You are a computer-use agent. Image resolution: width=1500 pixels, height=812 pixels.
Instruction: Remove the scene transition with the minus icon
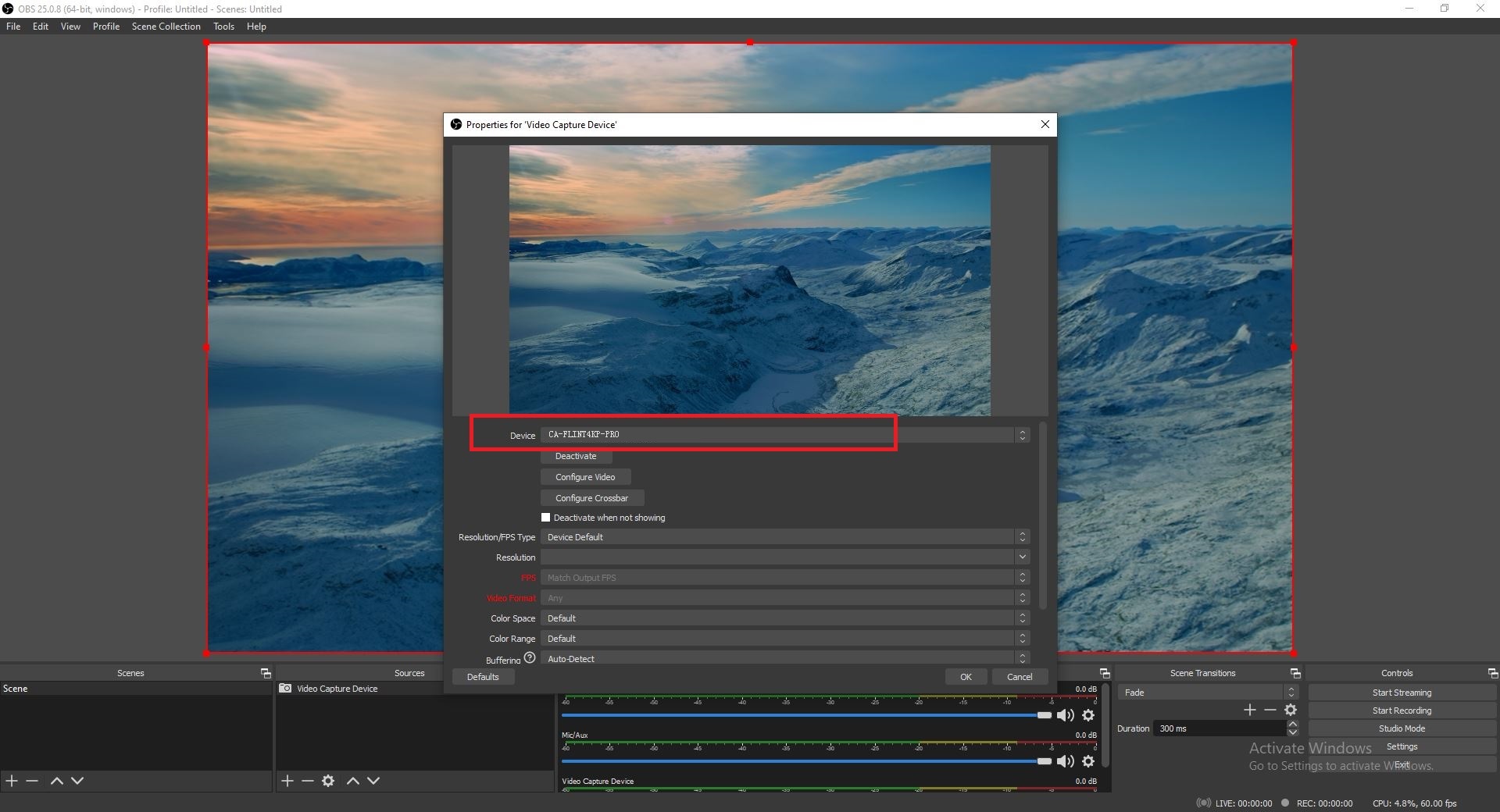click(1270, 710)
